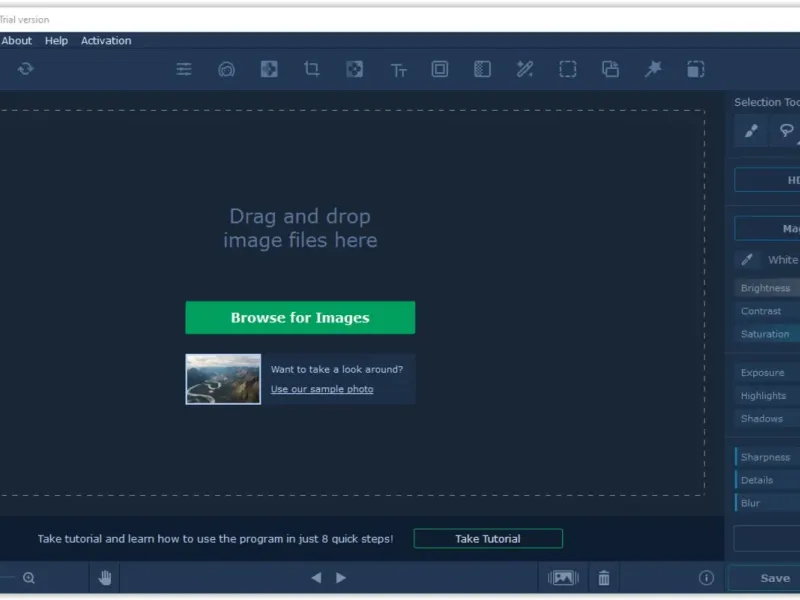Select the retouch face icon
This screenshot has width=800, height=600.
point(227,69)
